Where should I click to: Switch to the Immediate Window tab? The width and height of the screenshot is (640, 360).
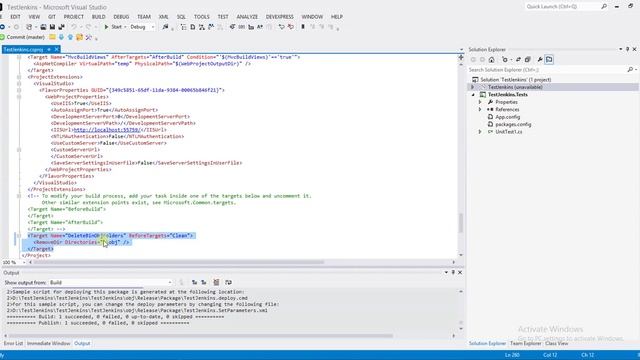49,344
